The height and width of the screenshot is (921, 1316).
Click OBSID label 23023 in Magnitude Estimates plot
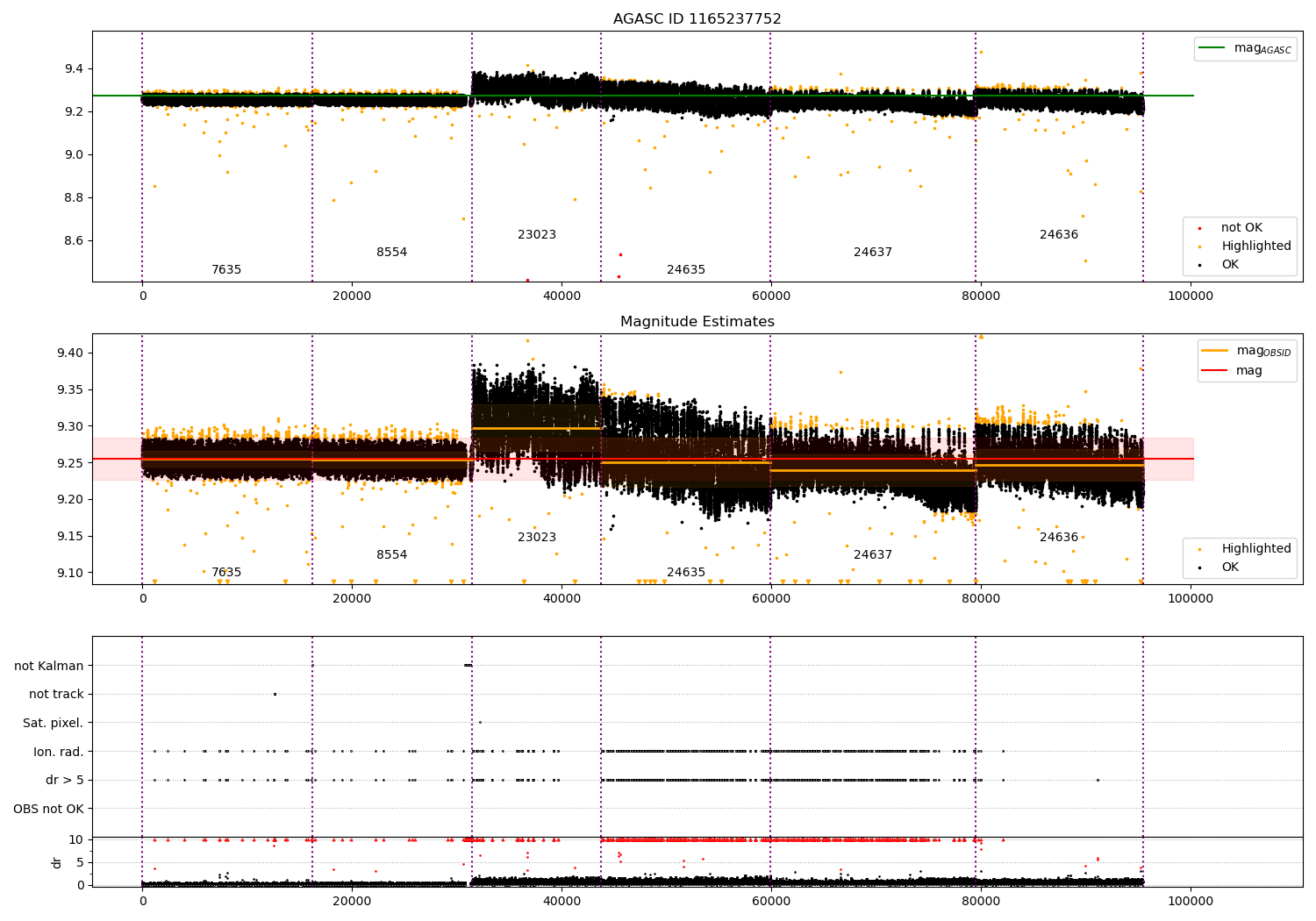tap(537, 538)
